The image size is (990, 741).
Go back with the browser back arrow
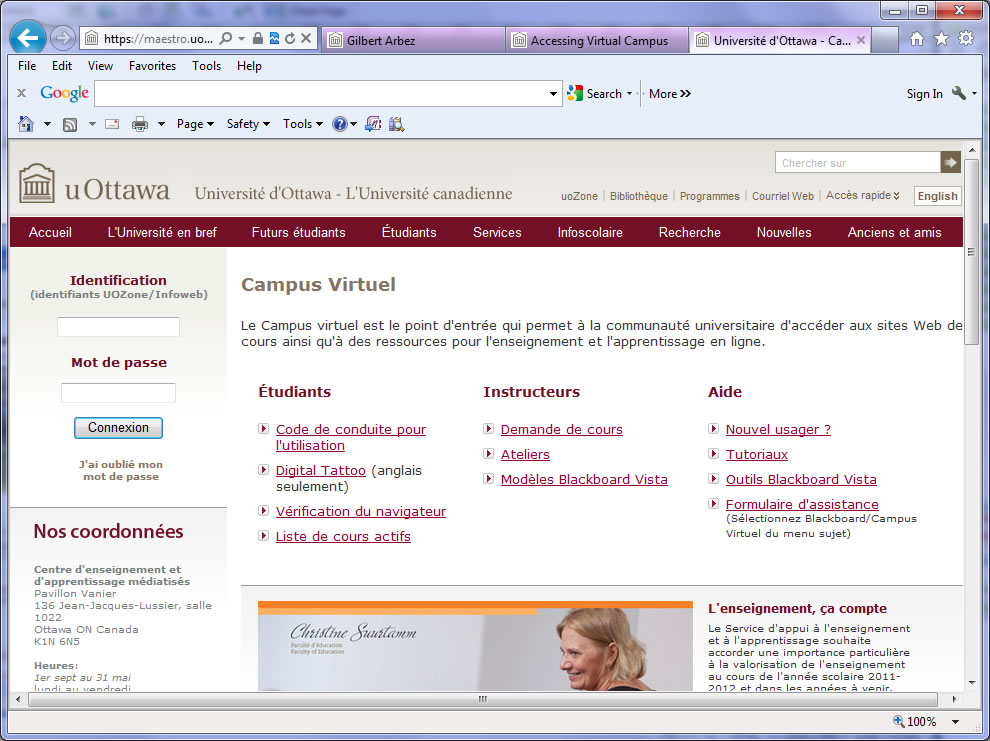[x=27, y=38]
